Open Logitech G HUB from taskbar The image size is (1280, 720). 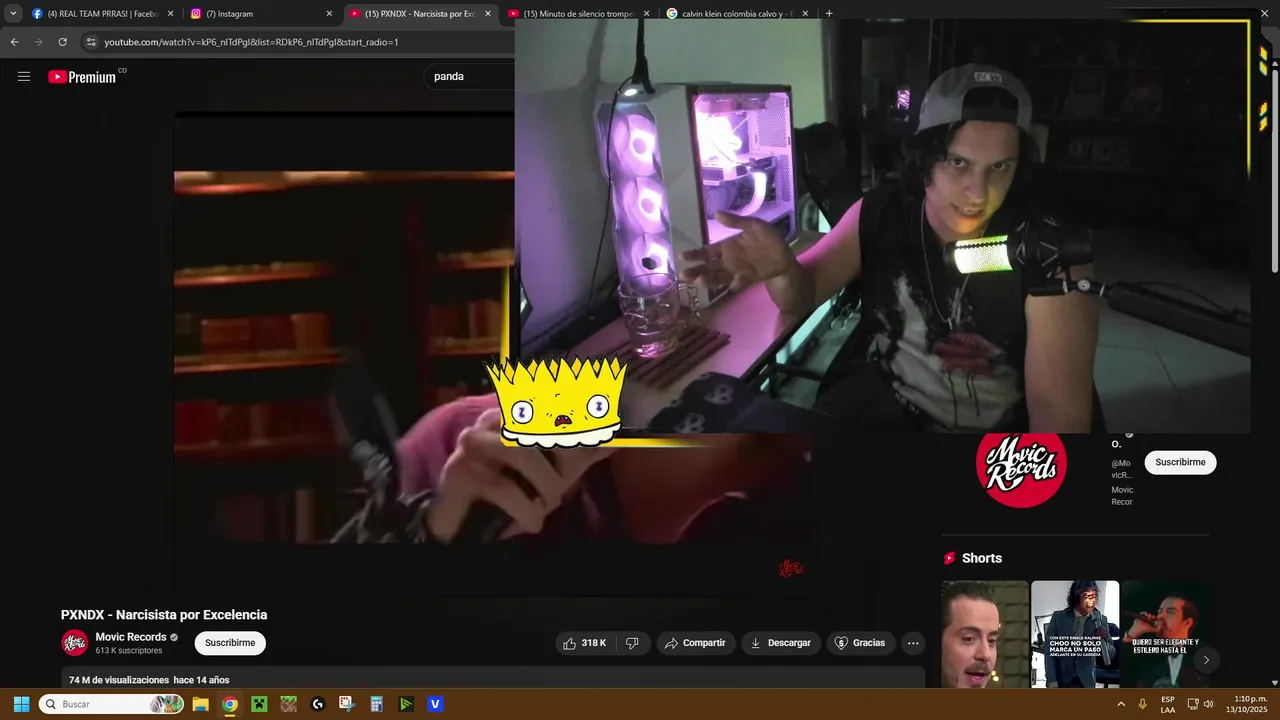[x=318, y=704]
